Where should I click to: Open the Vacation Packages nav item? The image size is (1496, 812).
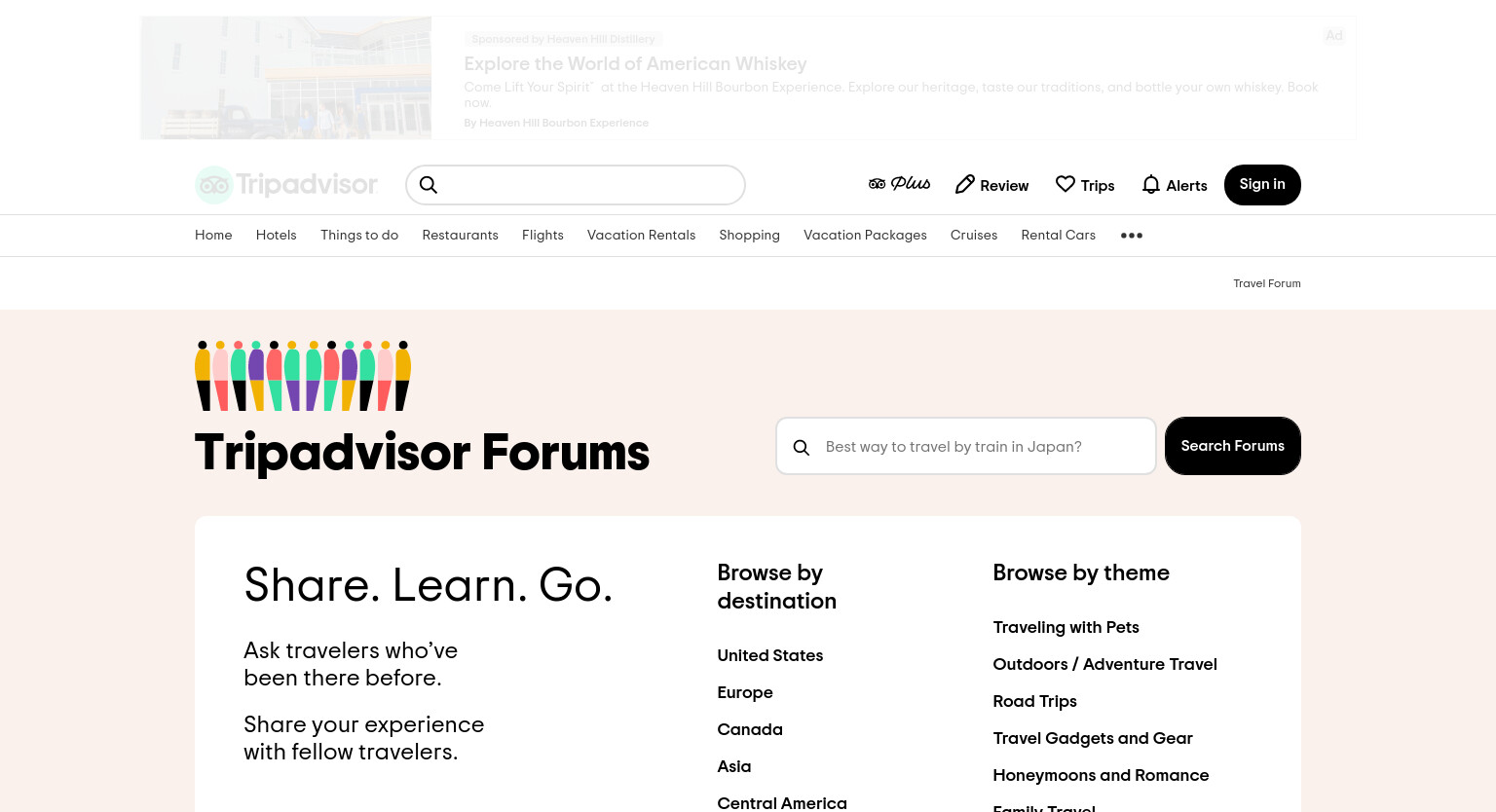[865, 236]
